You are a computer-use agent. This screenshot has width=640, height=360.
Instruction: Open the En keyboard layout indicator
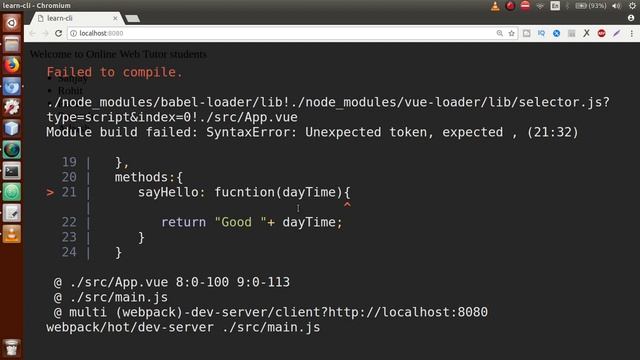click(555, 6)
